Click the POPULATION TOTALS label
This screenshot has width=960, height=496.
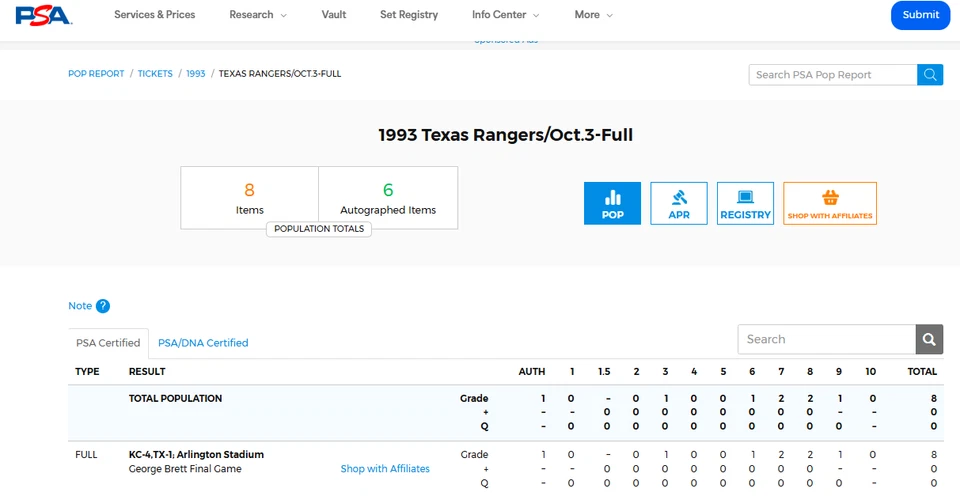(319, 229)
